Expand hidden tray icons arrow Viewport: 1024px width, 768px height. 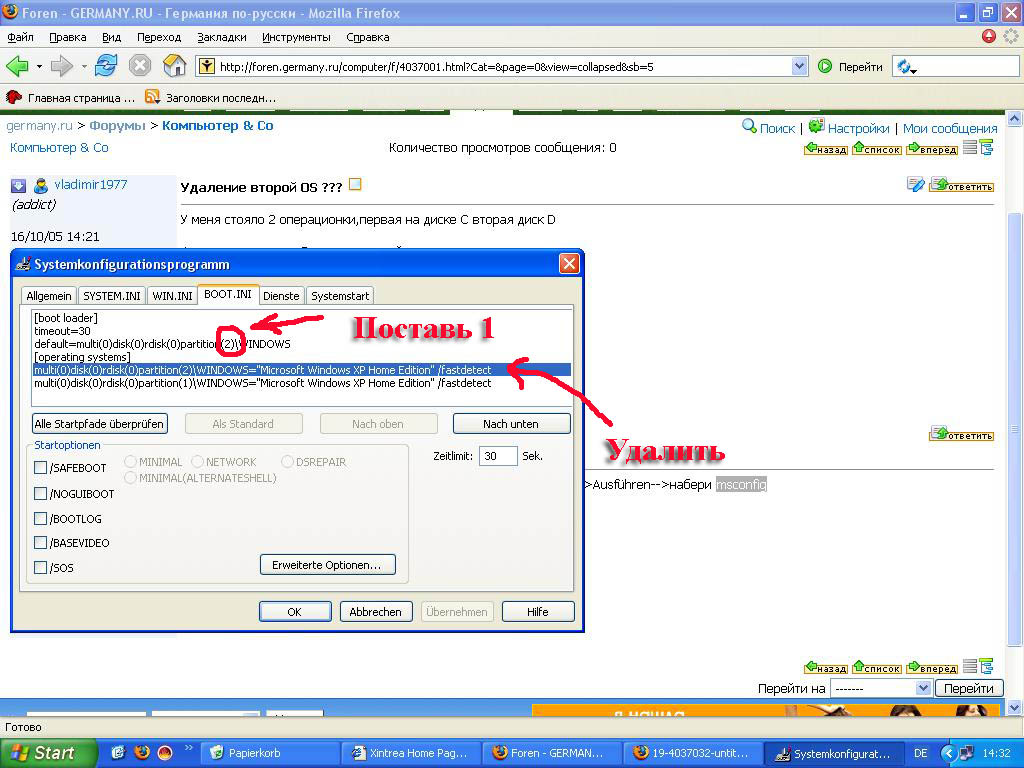pyautogui.click(x=948, y=753)
